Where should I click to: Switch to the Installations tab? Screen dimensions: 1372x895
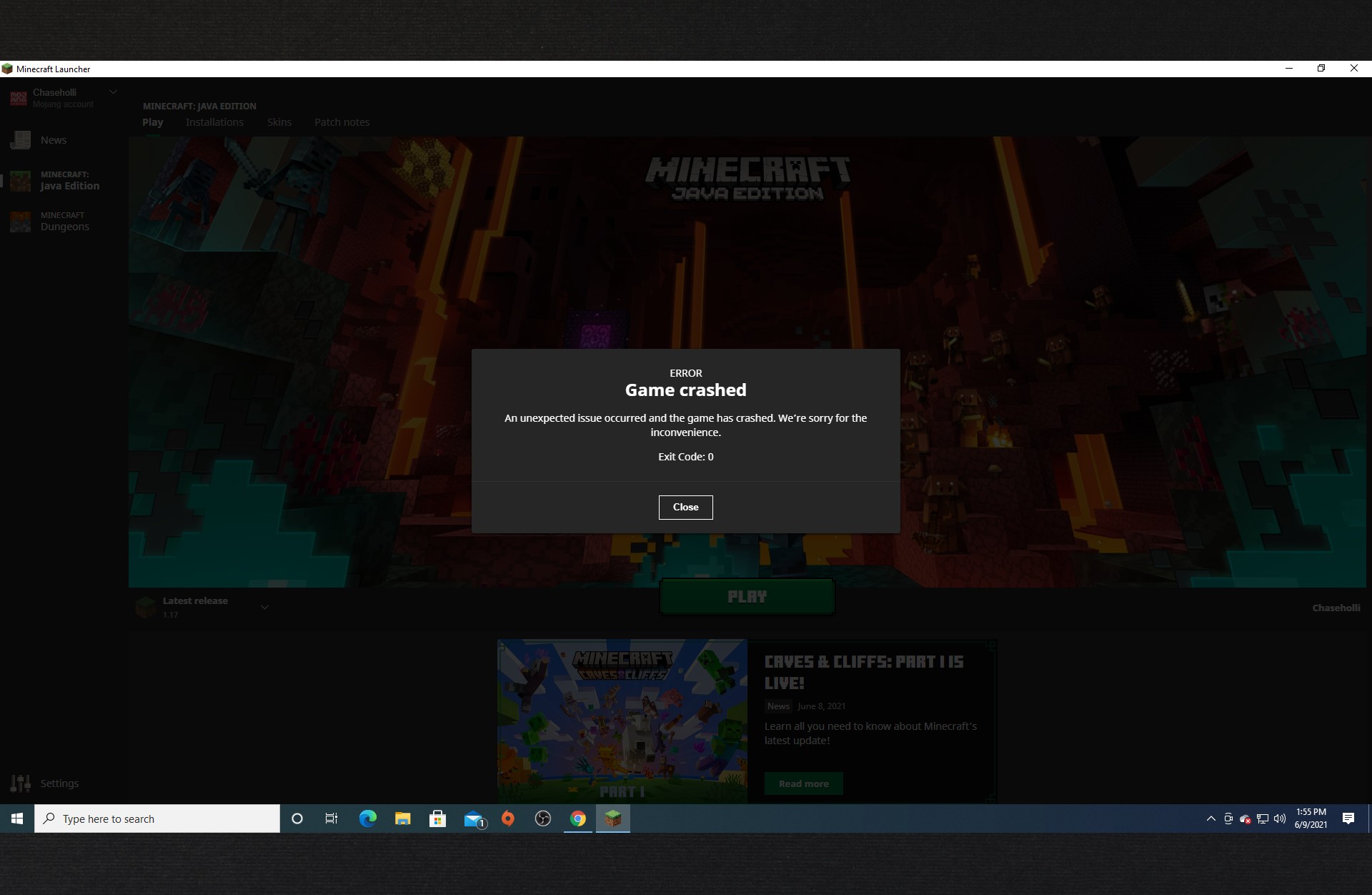click(x=214, y=122)
